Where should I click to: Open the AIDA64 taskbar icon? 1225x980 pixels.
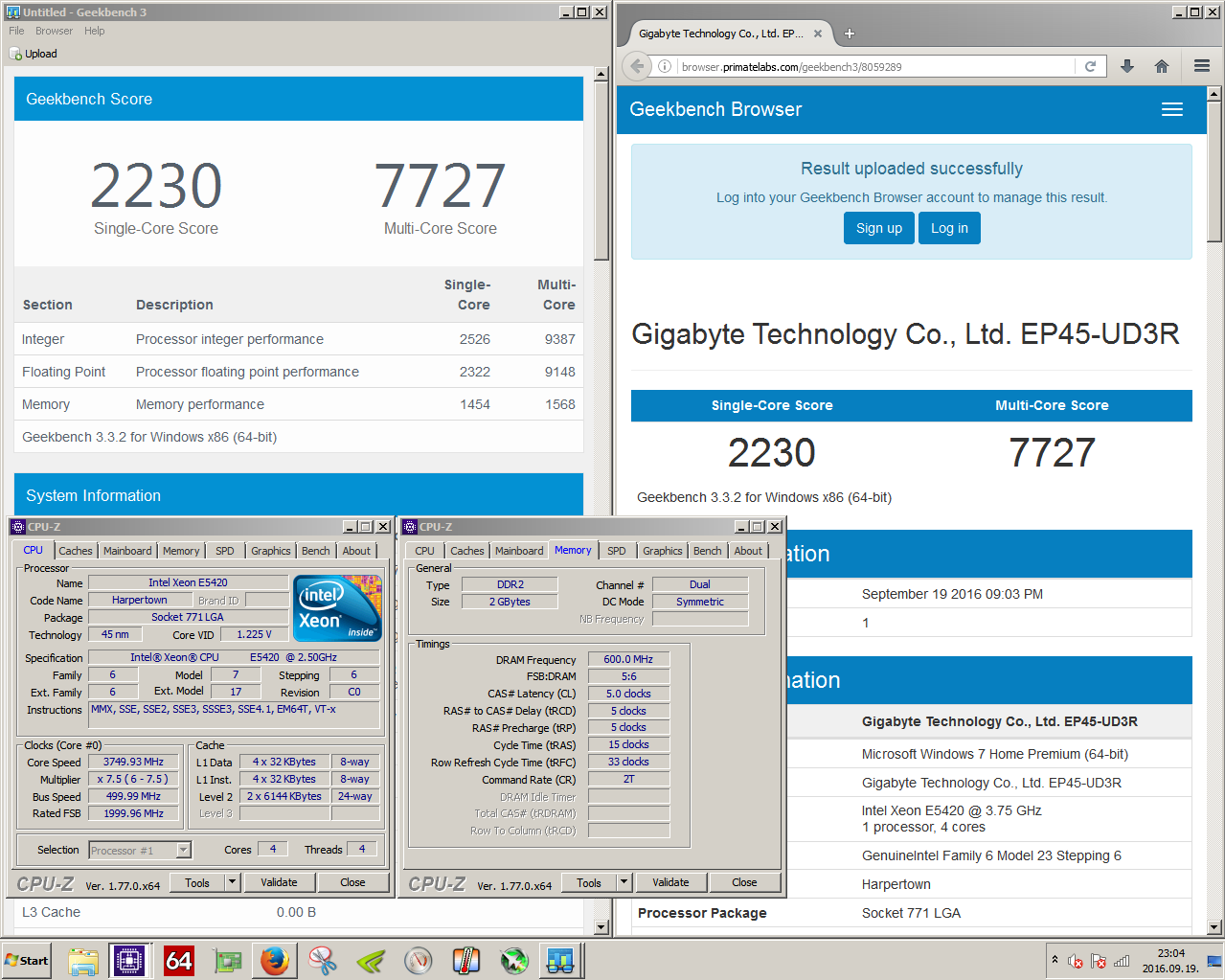(179, 960)
